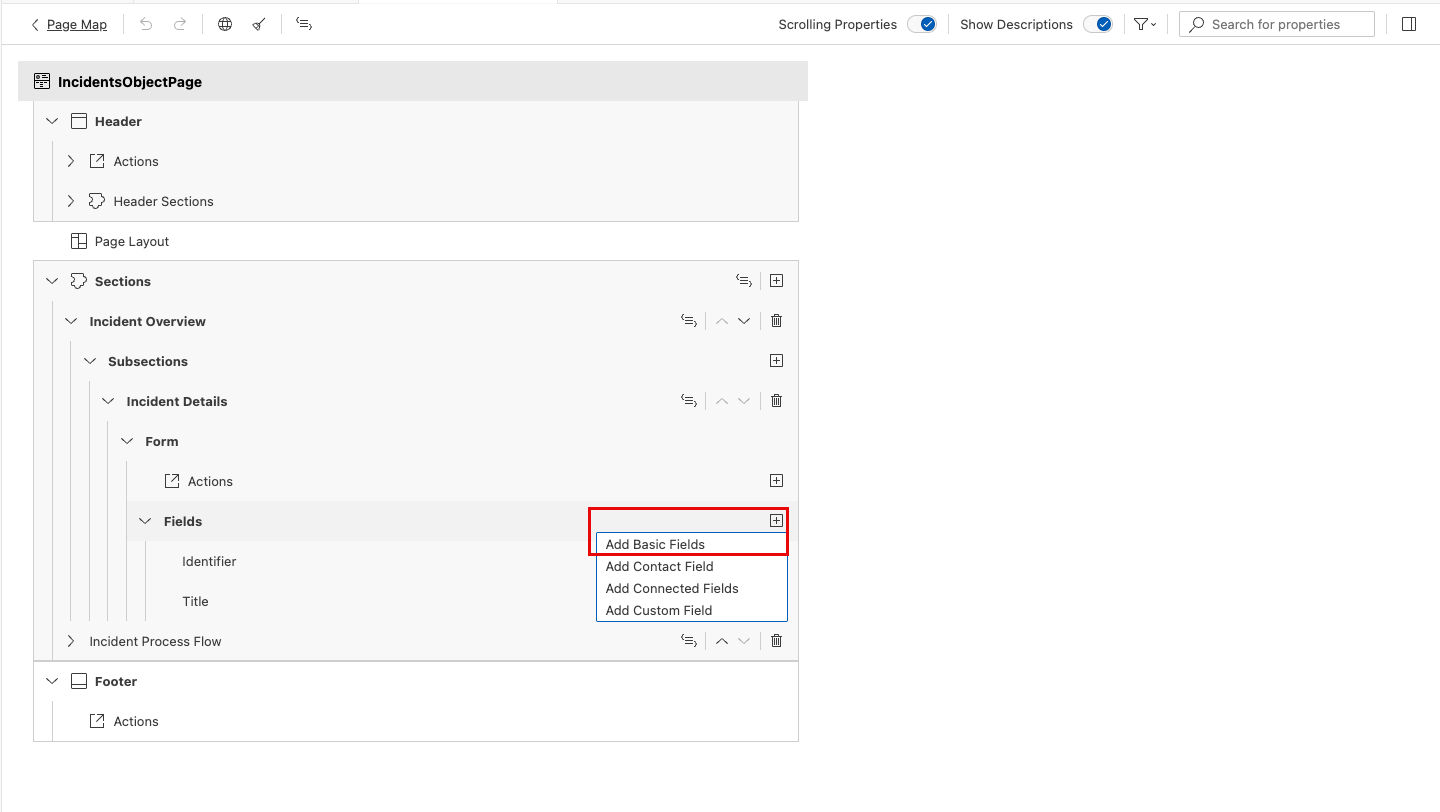
Task: Collapse the Fields node
Action: (145, 521)
